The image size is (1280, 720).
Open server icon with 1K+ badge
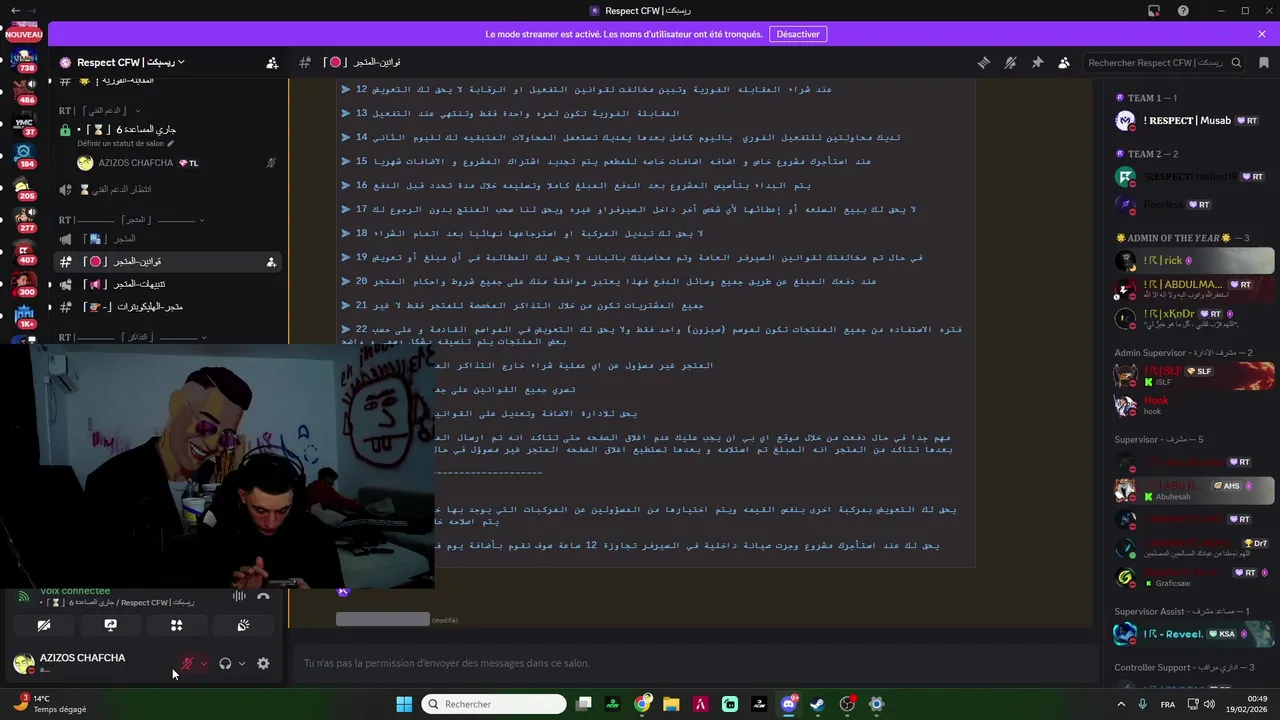click(24, 316)
